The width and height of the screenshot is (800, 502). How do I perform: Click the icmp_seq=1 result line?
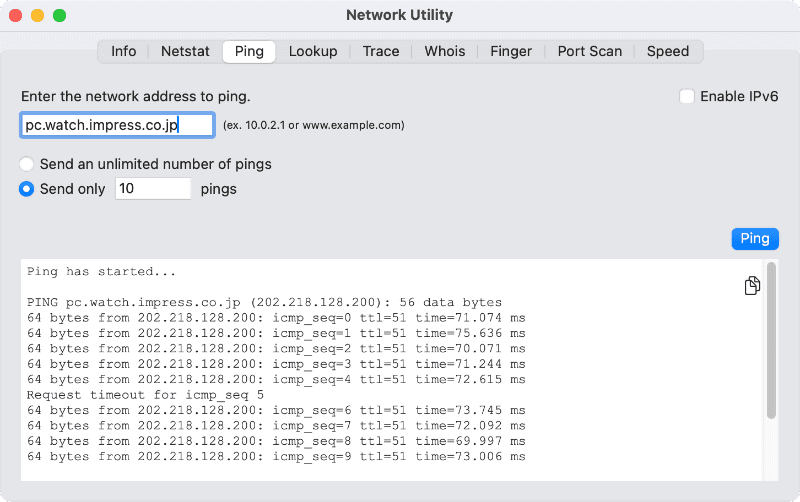click(276, 333)
